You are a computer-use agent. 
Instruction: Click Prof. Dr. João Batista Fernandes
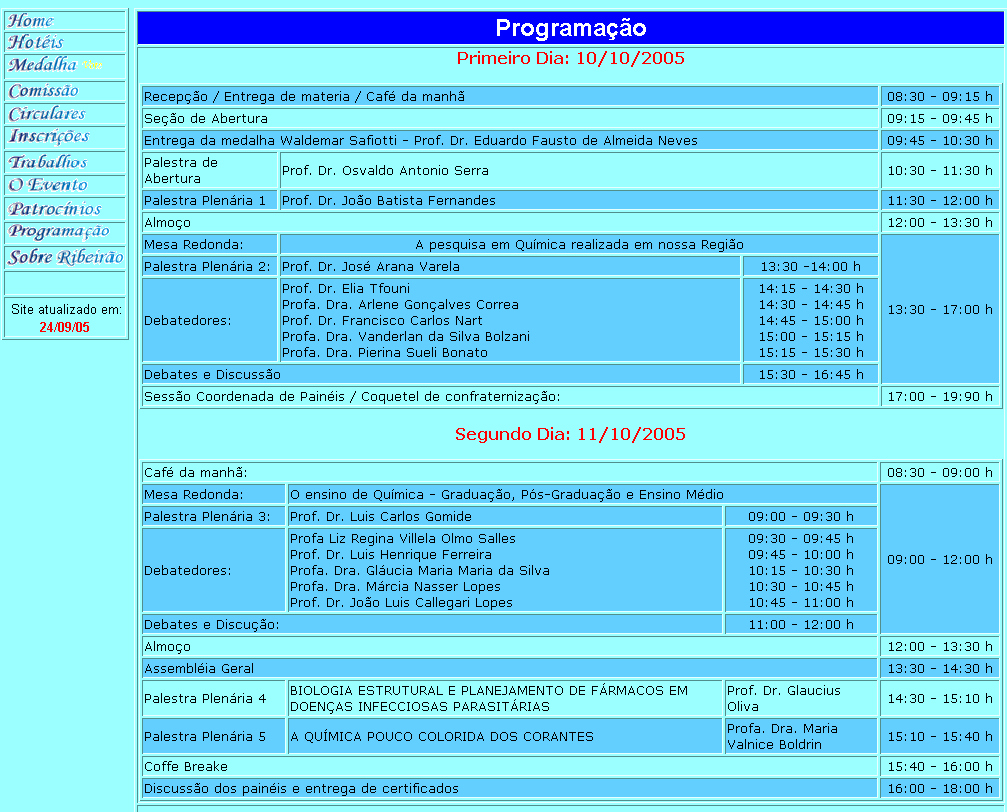[x=389, y=200]
